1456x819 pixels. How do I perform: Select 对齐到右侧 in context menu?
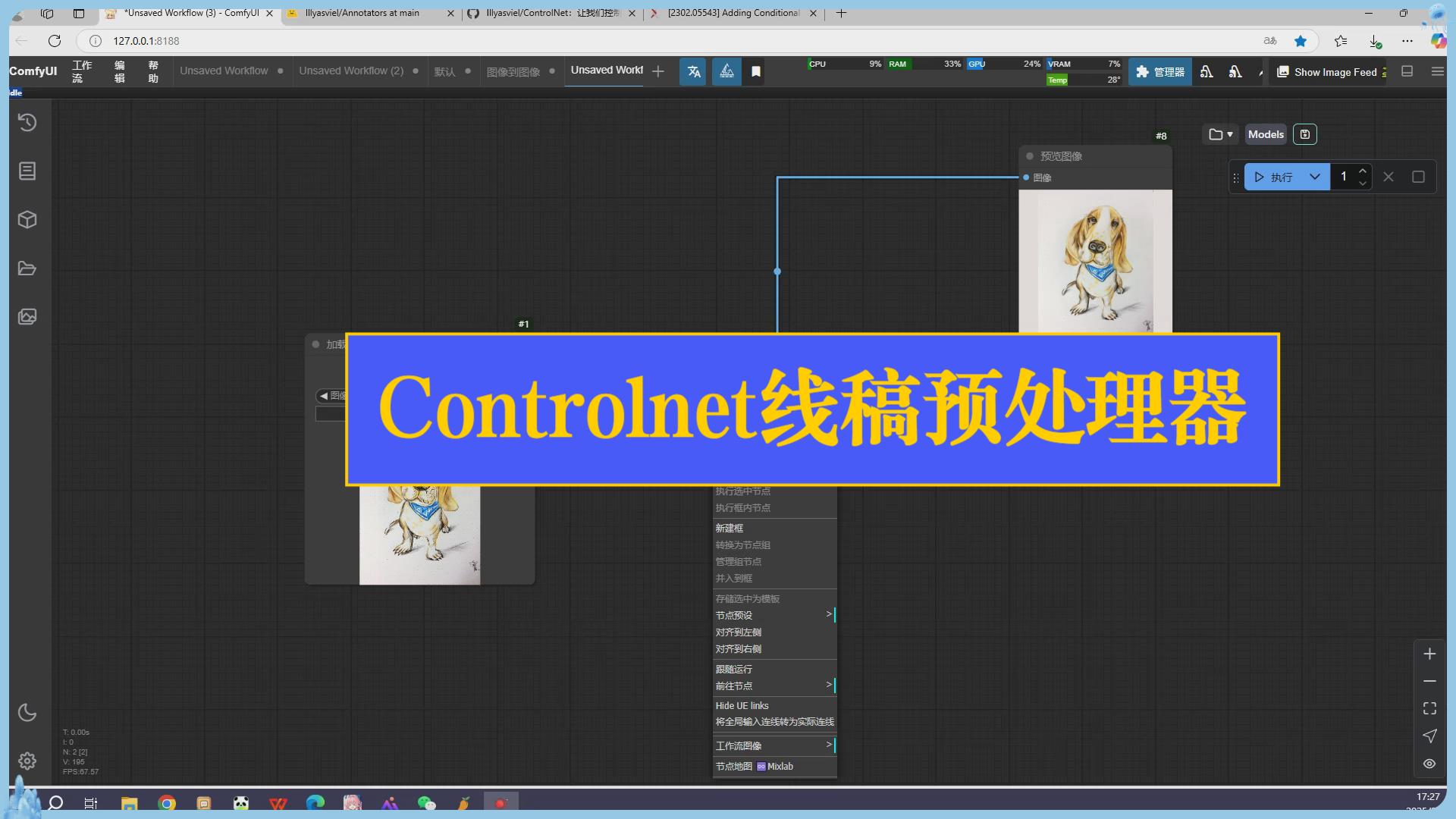pyautogui.click(x=774, y=648)
